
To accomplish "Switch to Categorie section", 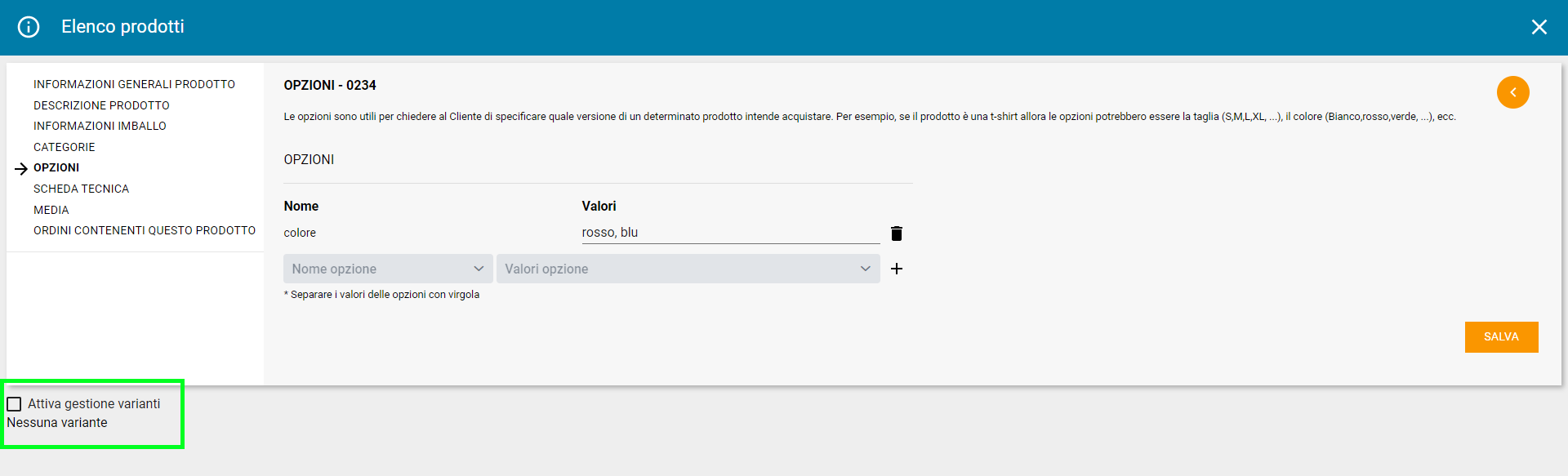I will coord(64,147).
